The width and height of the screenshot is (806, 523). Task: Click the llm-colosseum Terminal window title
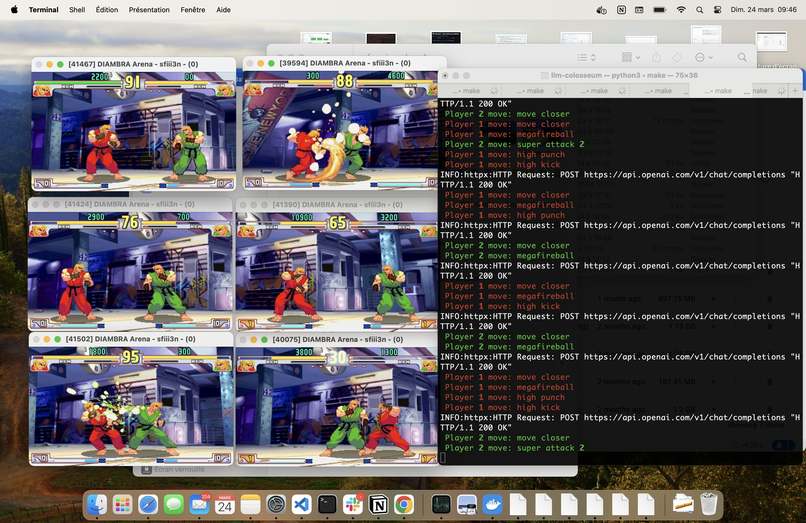624,75
